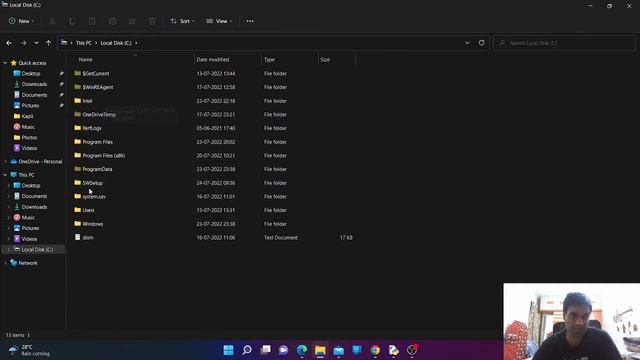
Task: Open Downloads under Quick access
Action: [x=34, y=84]
